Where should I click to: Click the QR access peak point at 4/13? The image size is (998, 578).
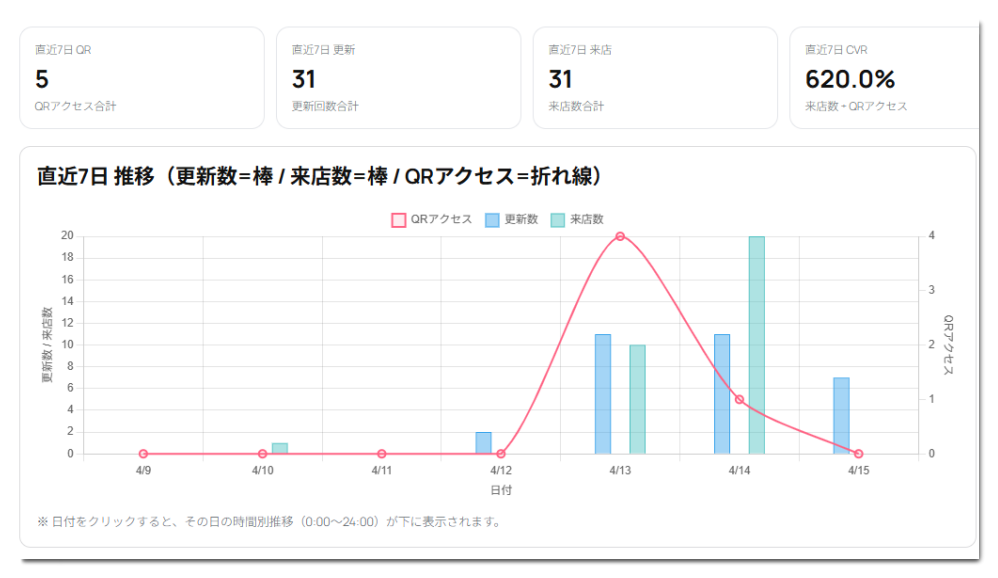point(620,236)
